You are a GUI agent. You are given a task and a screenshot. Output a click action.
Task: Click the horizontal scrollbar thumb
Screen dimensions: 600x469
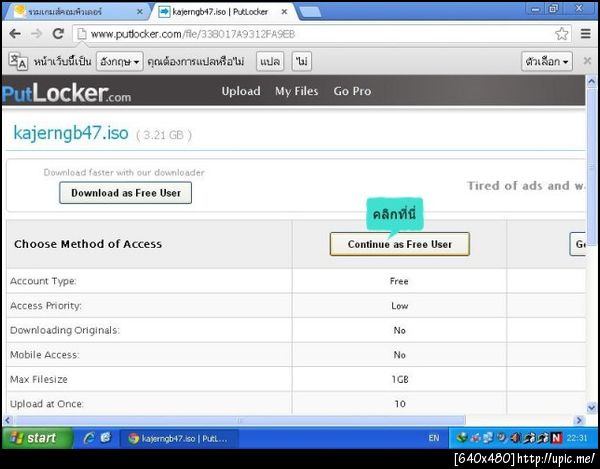240,420
